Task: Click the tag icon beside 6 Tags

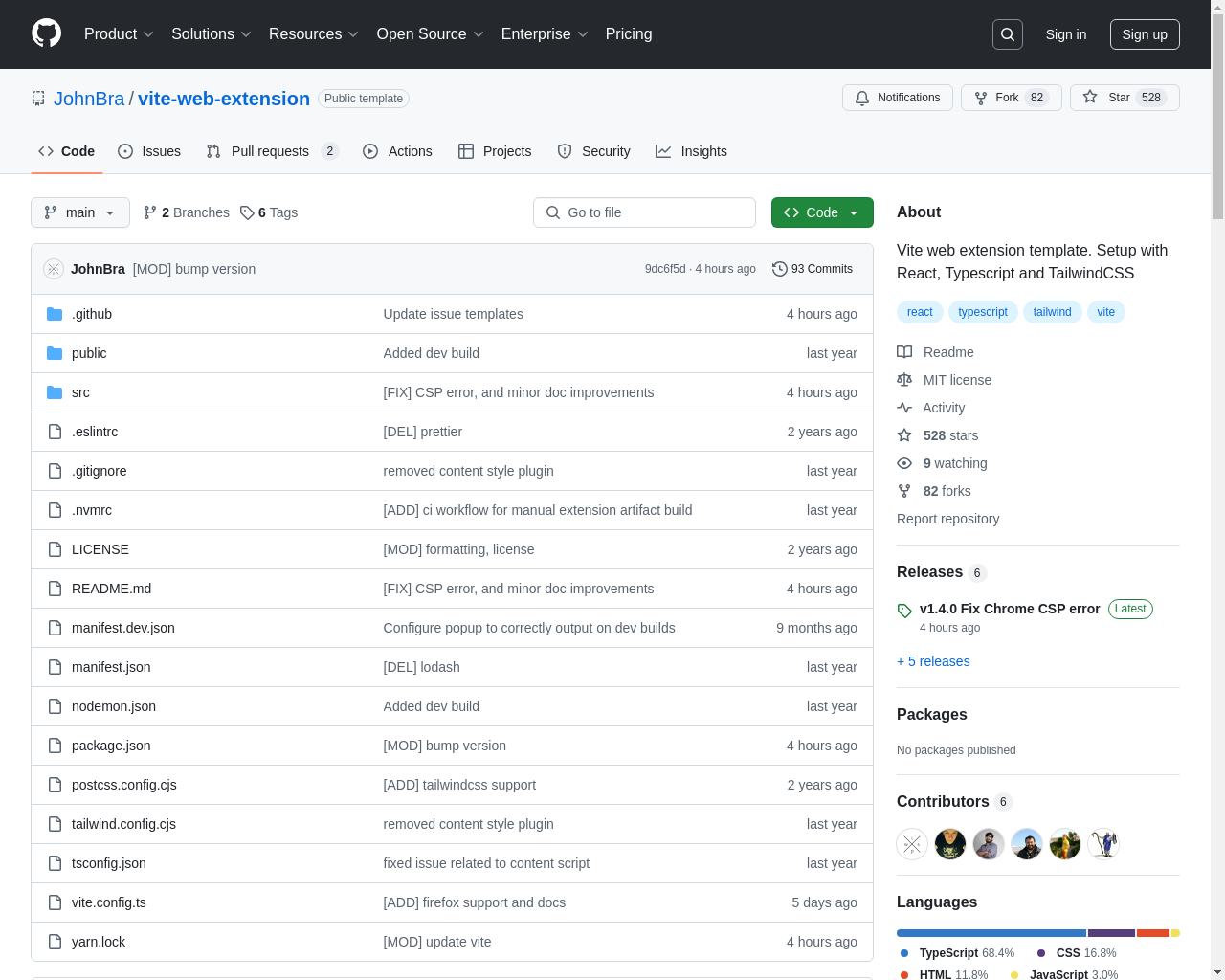Action: [247, 212]
